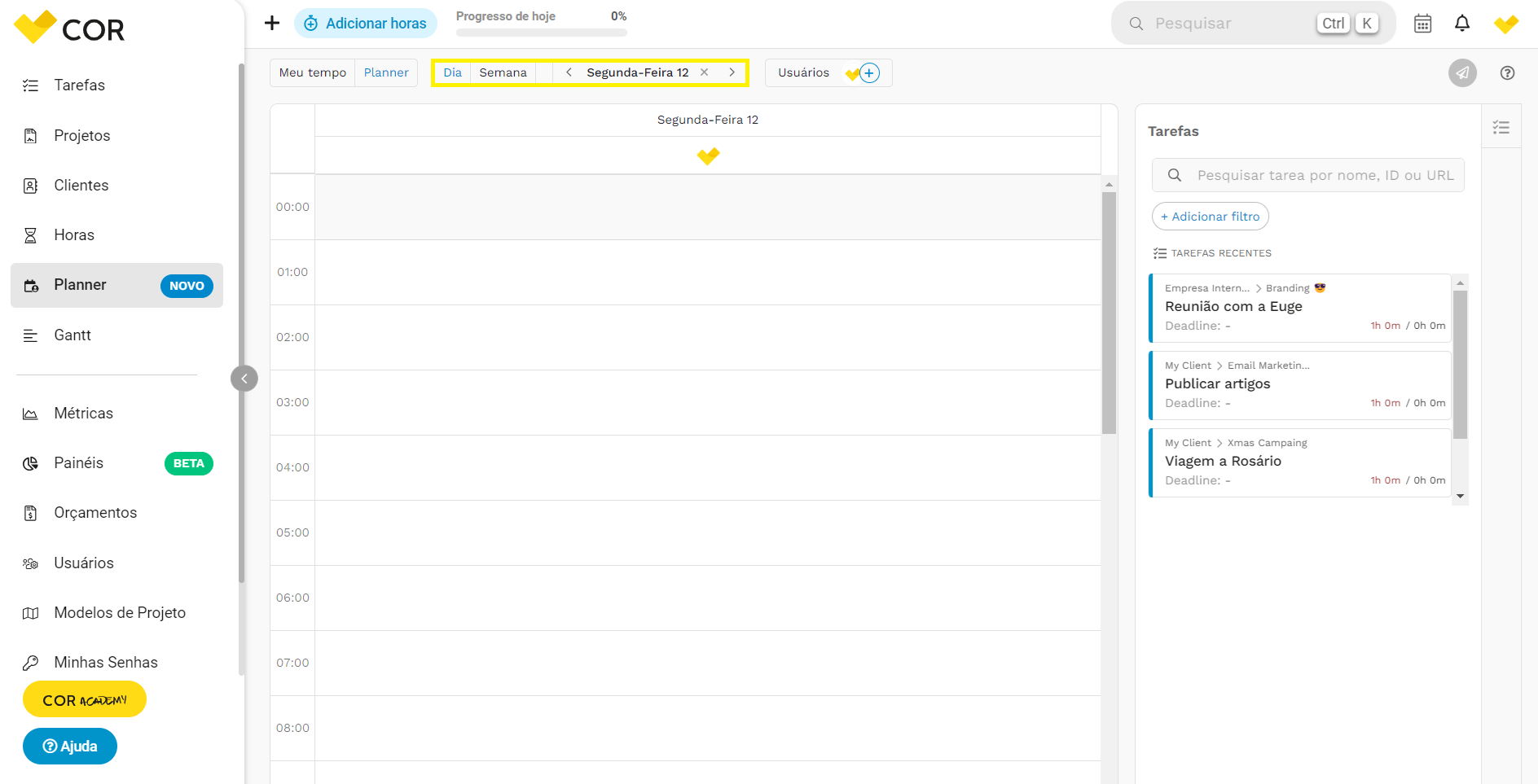The image size is (1538, 784).
Task: Open the Ajuda help button
Action: [x=70, y=747]
